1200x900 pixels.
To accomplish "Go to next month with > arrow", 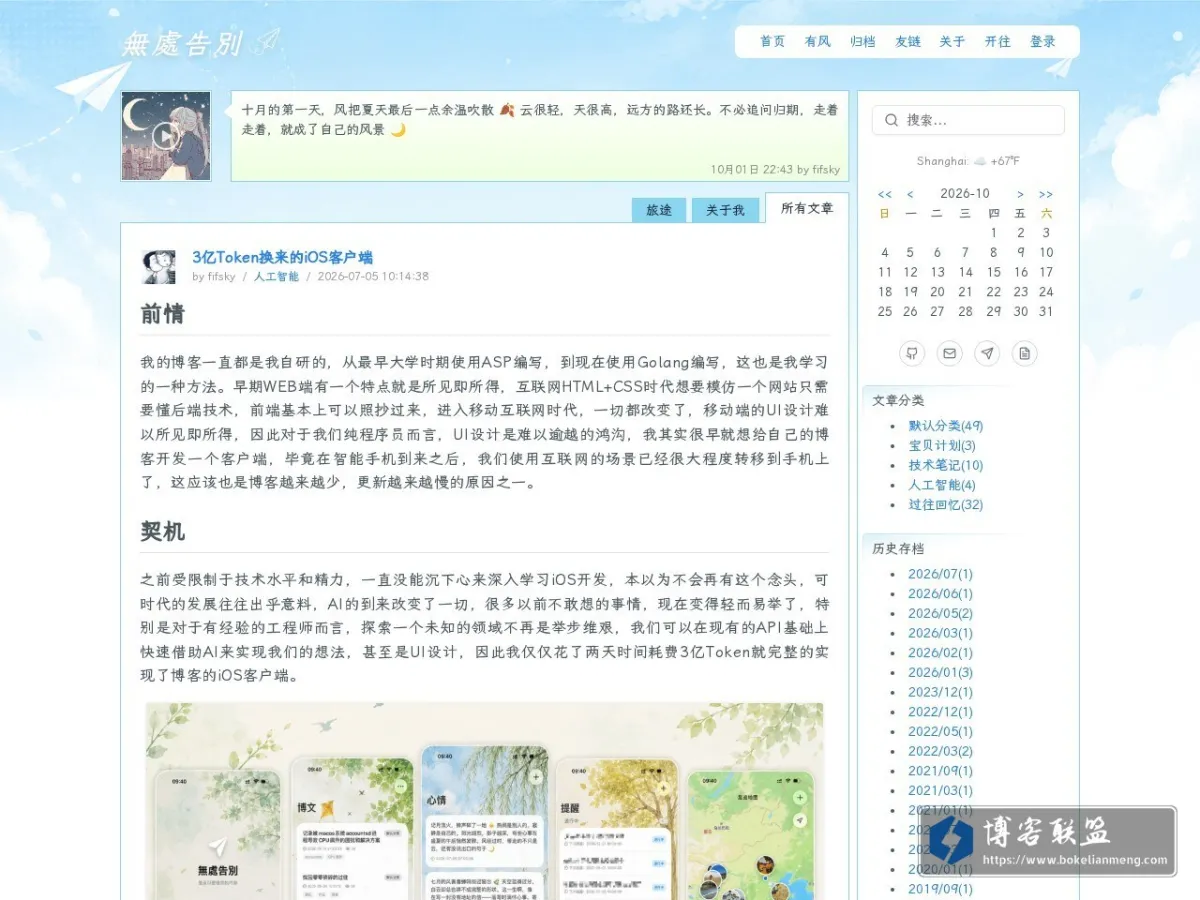I will click(x=1020, y=194).
